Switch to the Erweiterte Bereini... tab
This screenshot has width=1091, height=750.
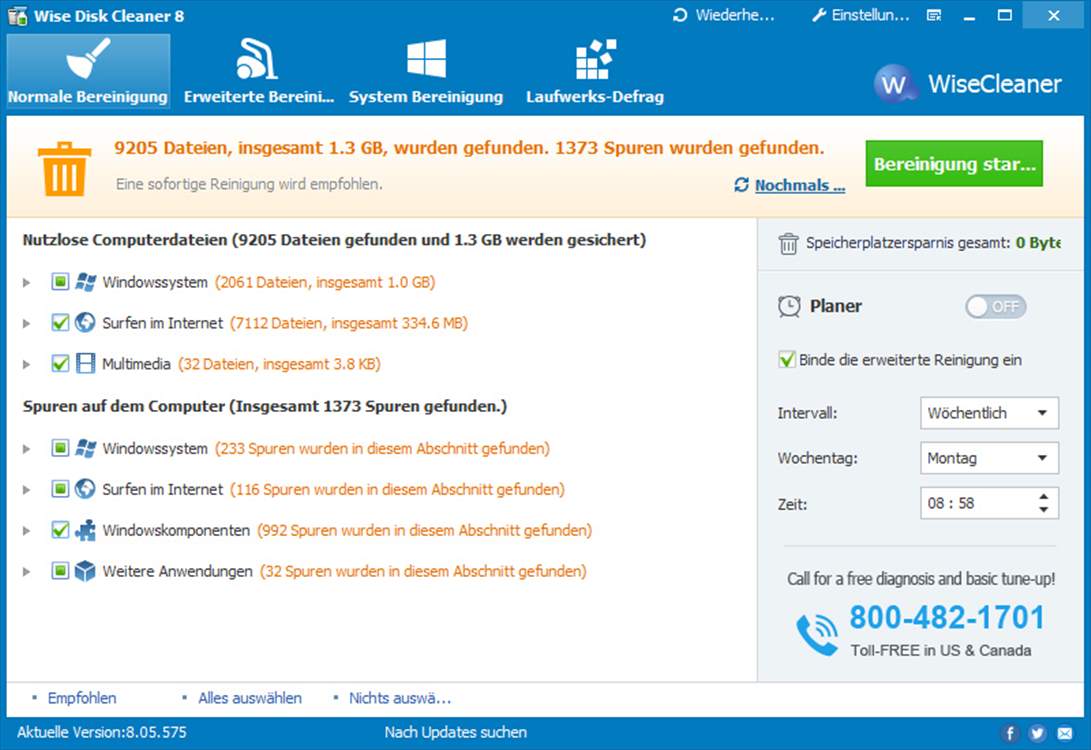pyautogui.click(x=259, y=71)
